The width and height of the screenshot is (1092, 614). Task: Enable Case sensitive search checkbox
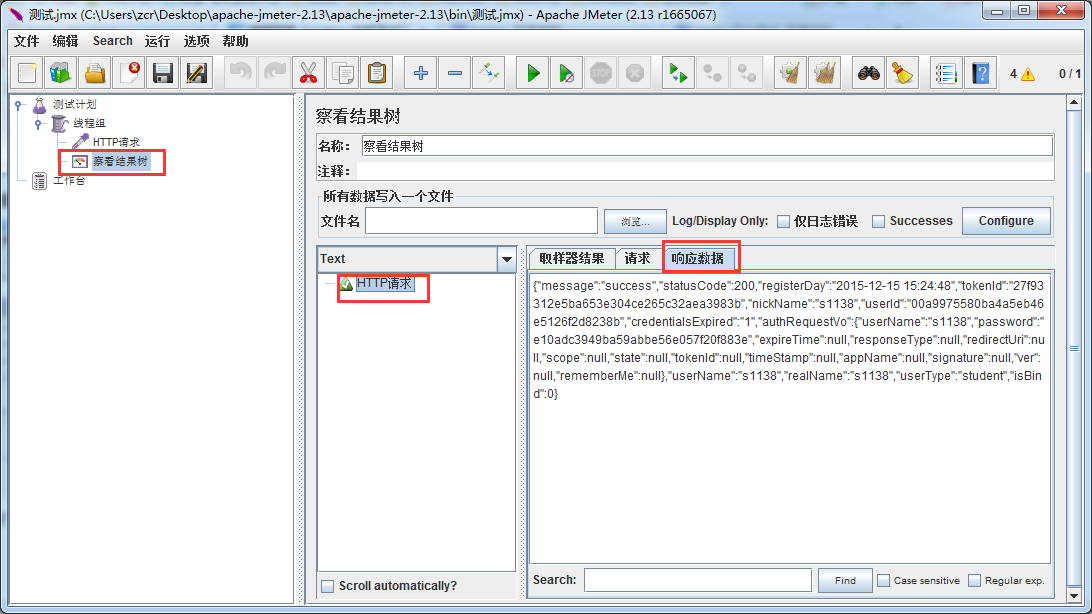pyautogui.click(x=884, y=580)
